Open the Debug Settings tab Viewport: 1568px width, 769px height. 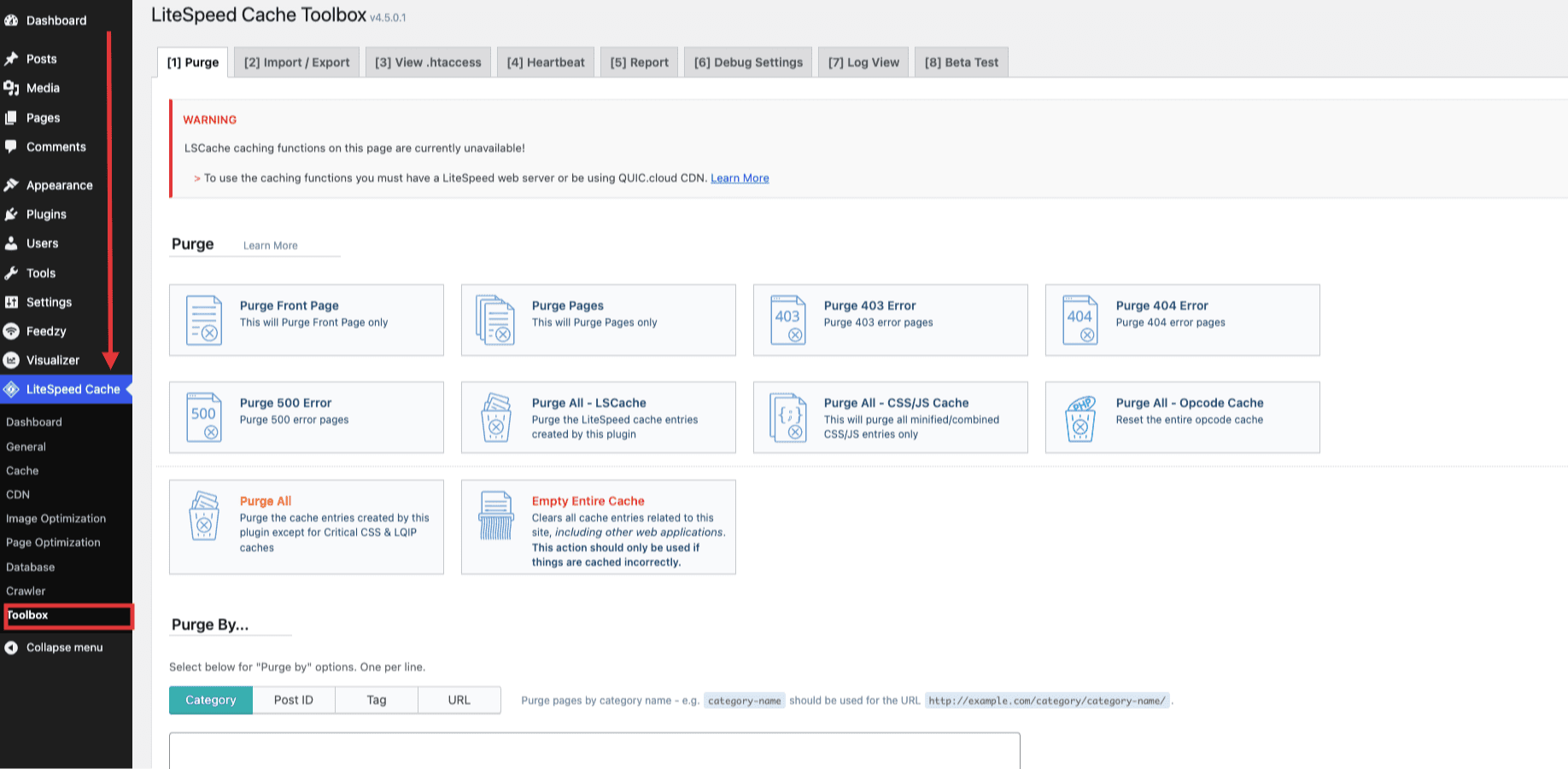click(x=748, y=62)
